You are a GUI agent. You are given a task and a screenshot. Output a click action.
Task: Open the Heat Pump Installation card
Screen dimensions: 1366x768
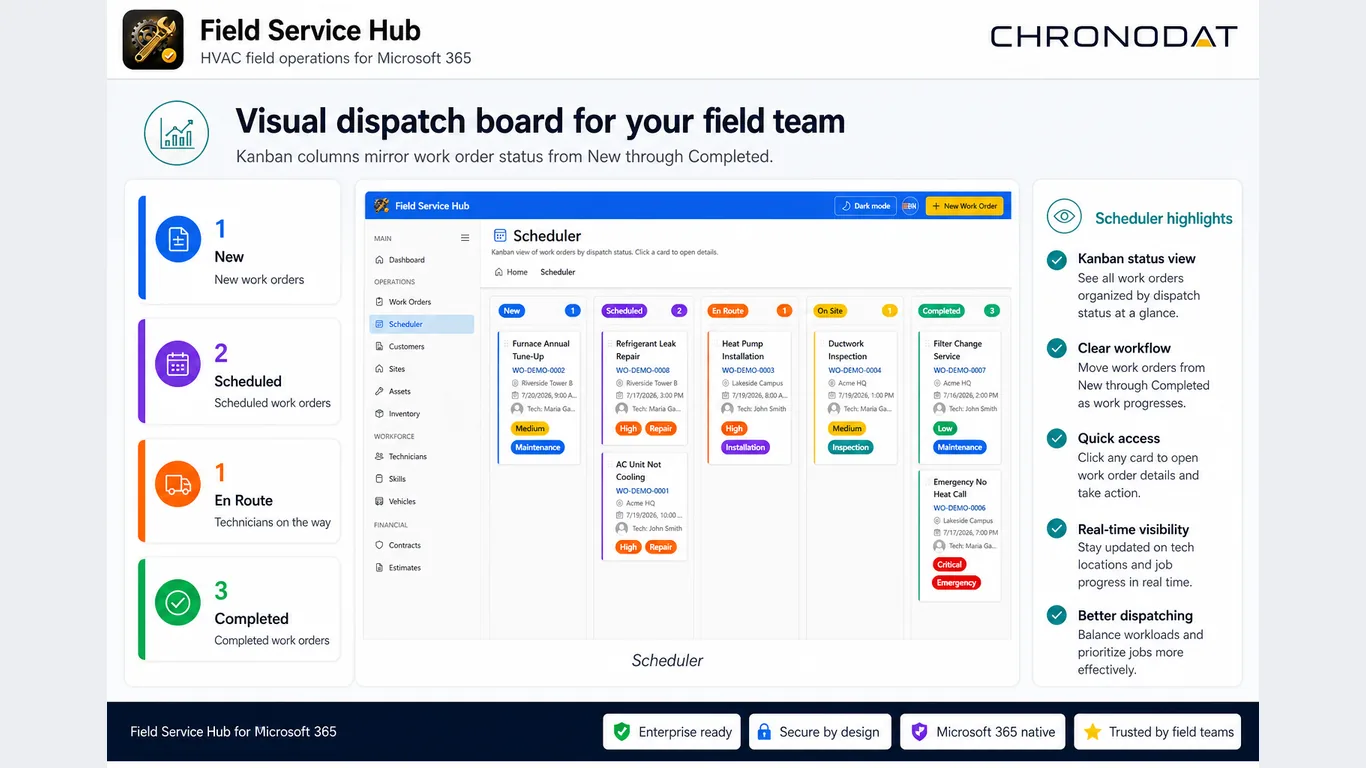point(750,398)
